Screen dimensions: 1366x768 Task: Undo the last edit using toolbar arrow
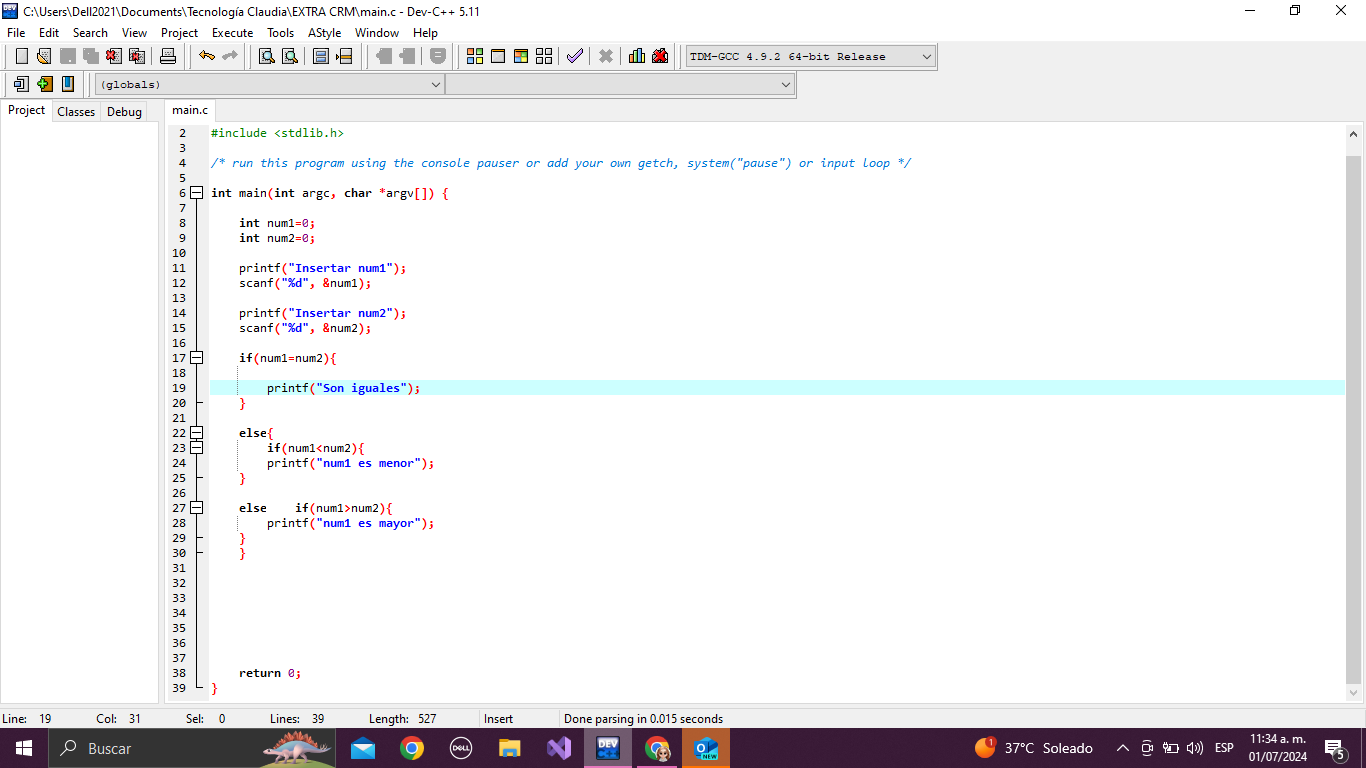[x=207, y=56]
